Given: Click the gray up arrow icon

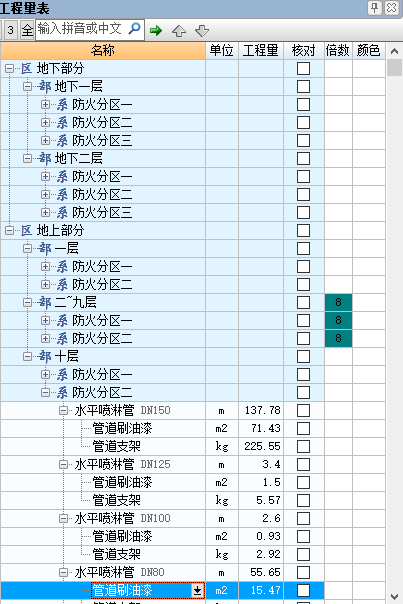Looking at the screenshot, I should tap(179, 30).
